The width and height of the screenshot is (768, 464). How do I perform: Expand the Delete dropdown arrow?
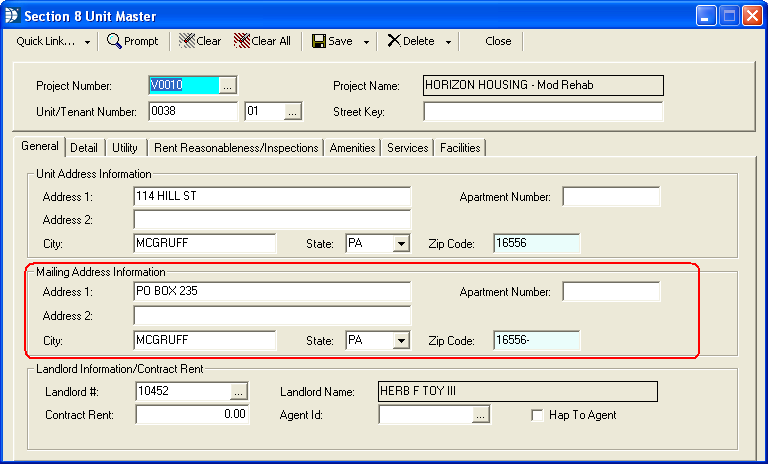coord(448,42)
